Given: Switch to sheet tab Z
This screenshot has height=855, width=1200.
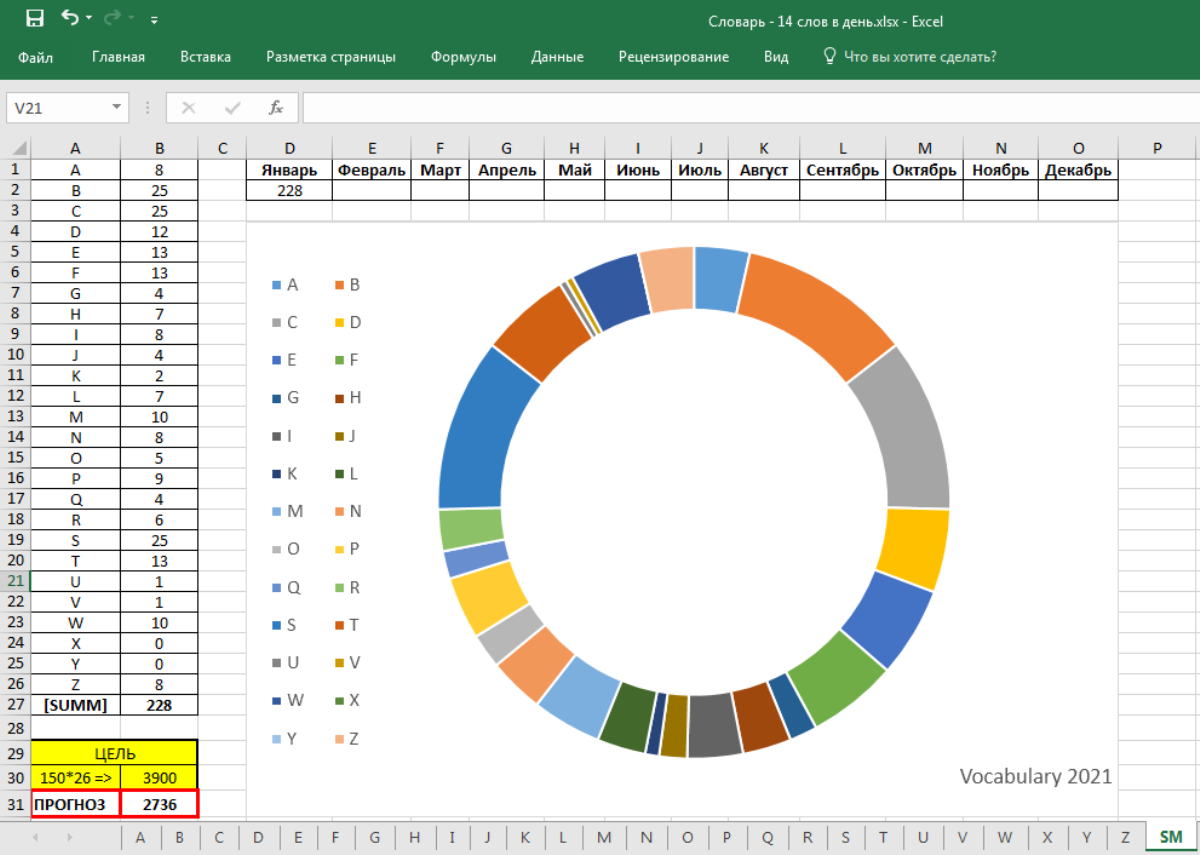Looking at the screenshot, I should [1125, 837].
